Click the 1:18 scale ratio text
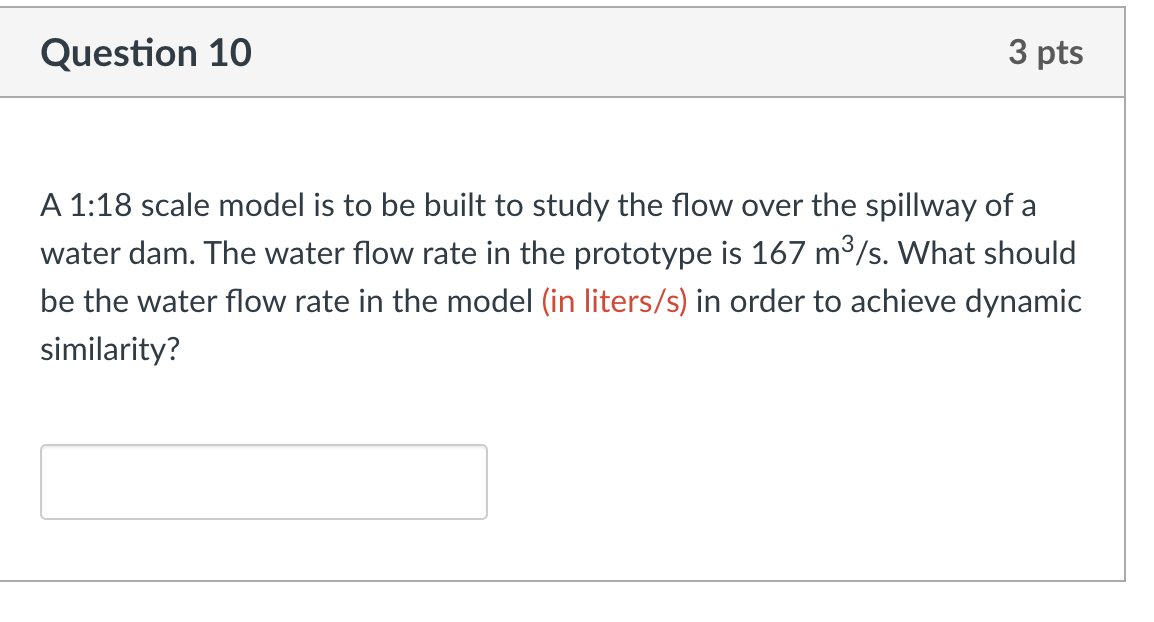Image resolution: width=1154 pixels, height=622 pixels. [x=100, y=205]
